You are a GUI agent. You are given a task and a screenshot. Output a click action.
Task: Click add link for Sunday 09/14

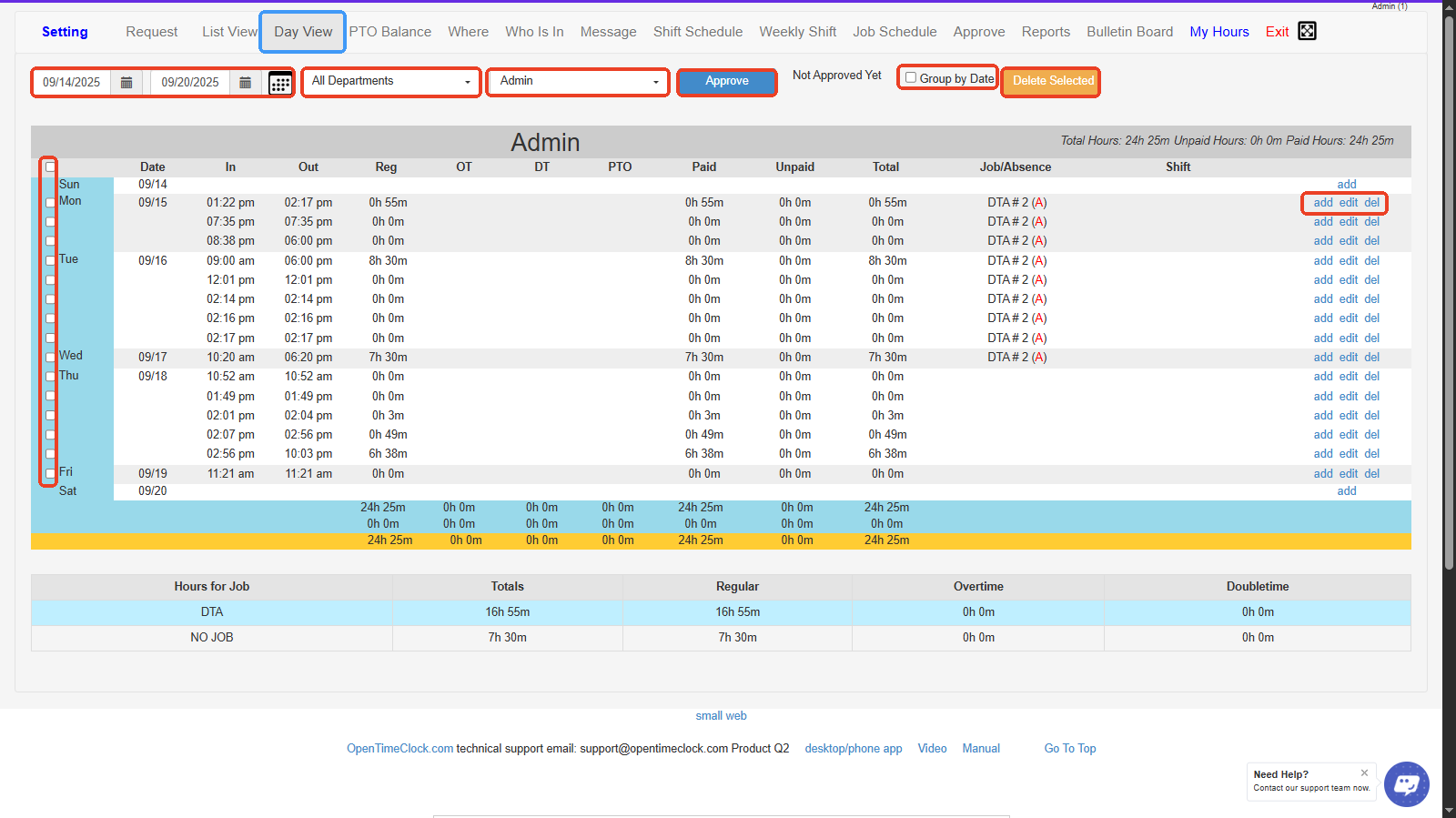point(1347,185)
